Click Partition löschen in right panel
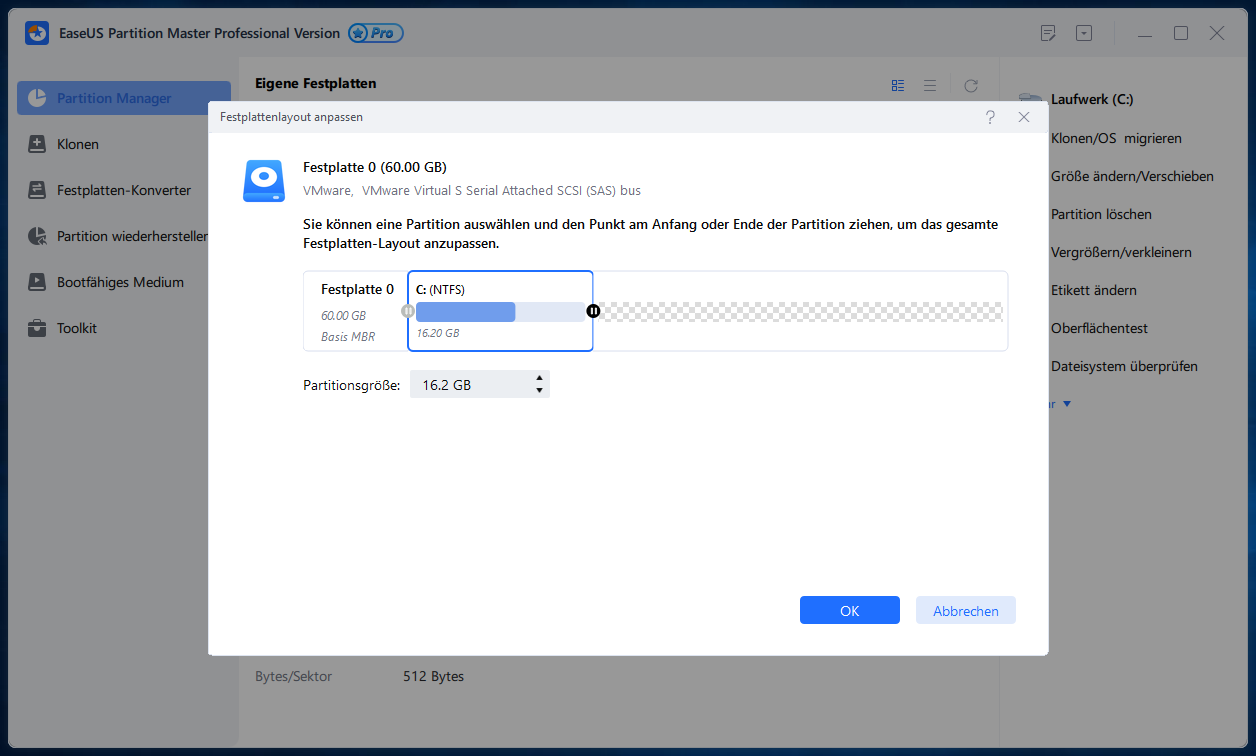 tap(1101, 214)
